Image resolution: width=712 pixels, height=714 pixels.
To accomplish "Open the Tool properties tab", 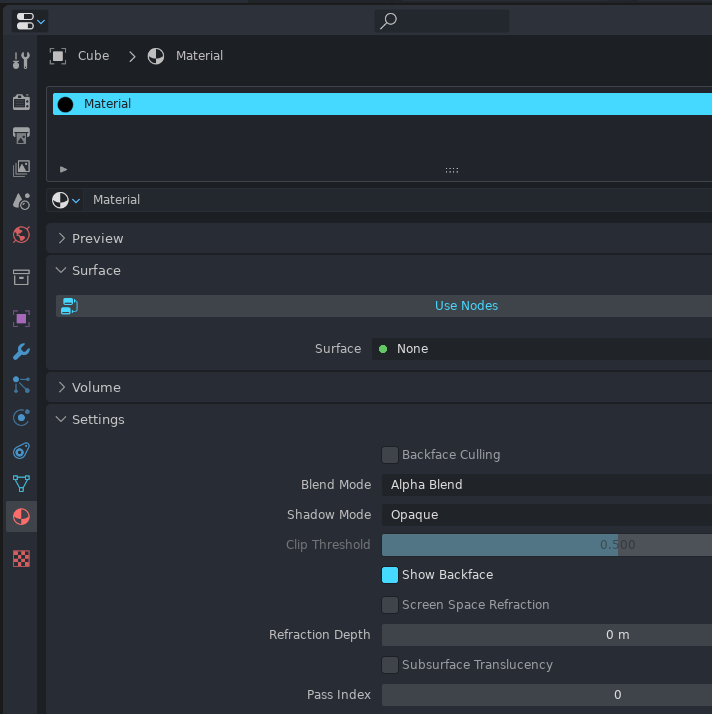I will (x=21, y=60).
